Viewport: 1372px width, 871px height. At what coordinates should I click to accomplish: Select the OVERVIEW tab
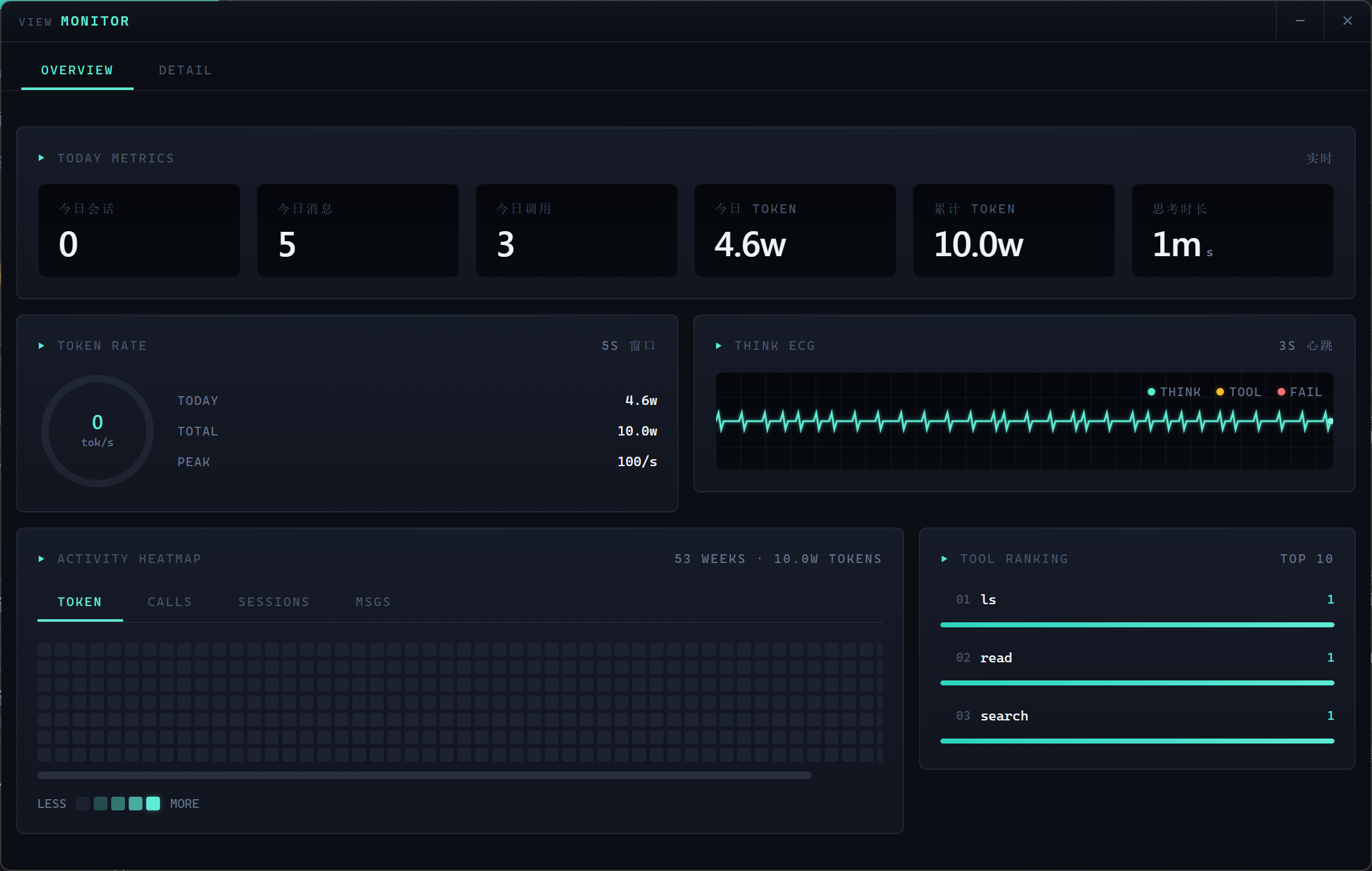pos(77,71)
